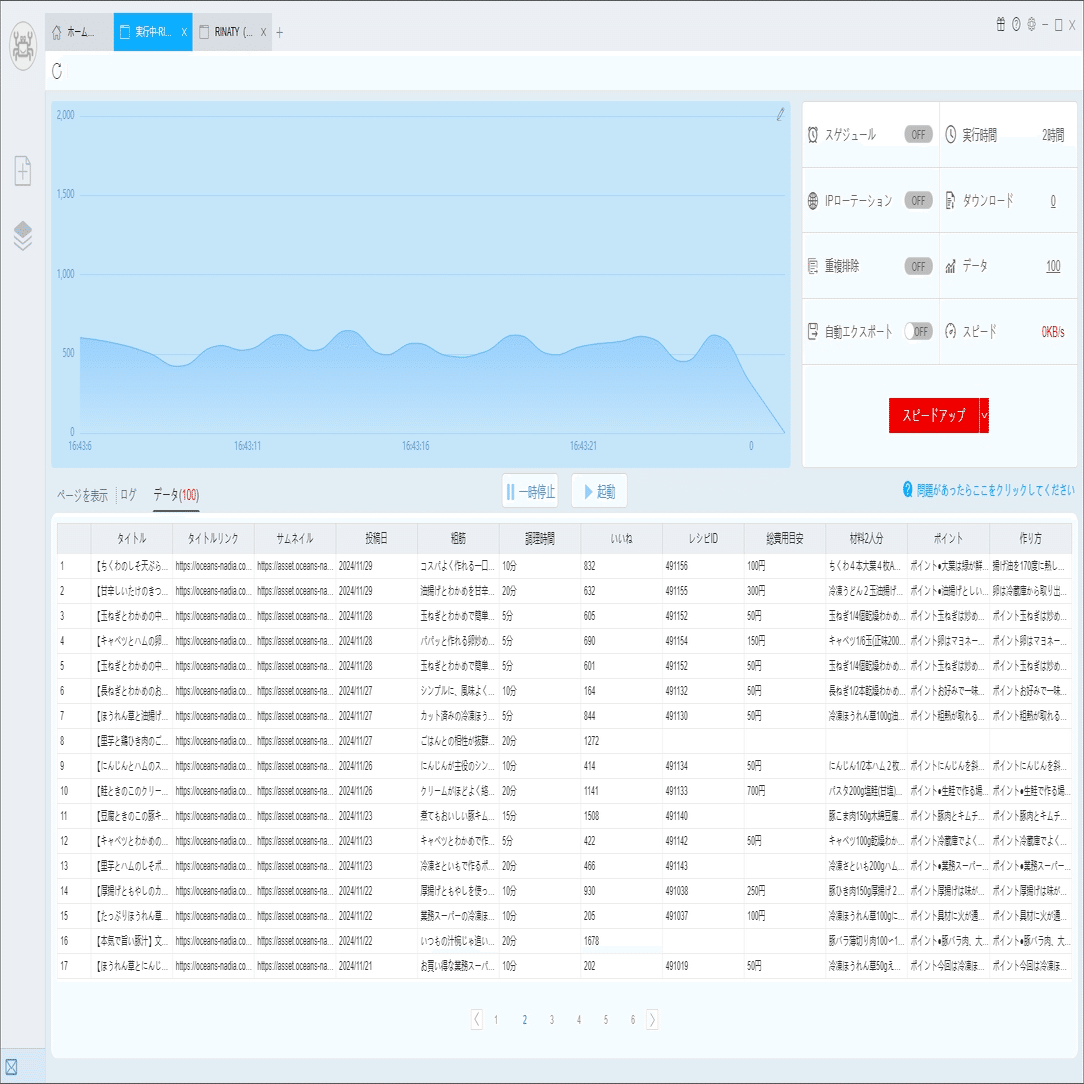Open the settings gear icon in title bar

tap(1031, 25)
